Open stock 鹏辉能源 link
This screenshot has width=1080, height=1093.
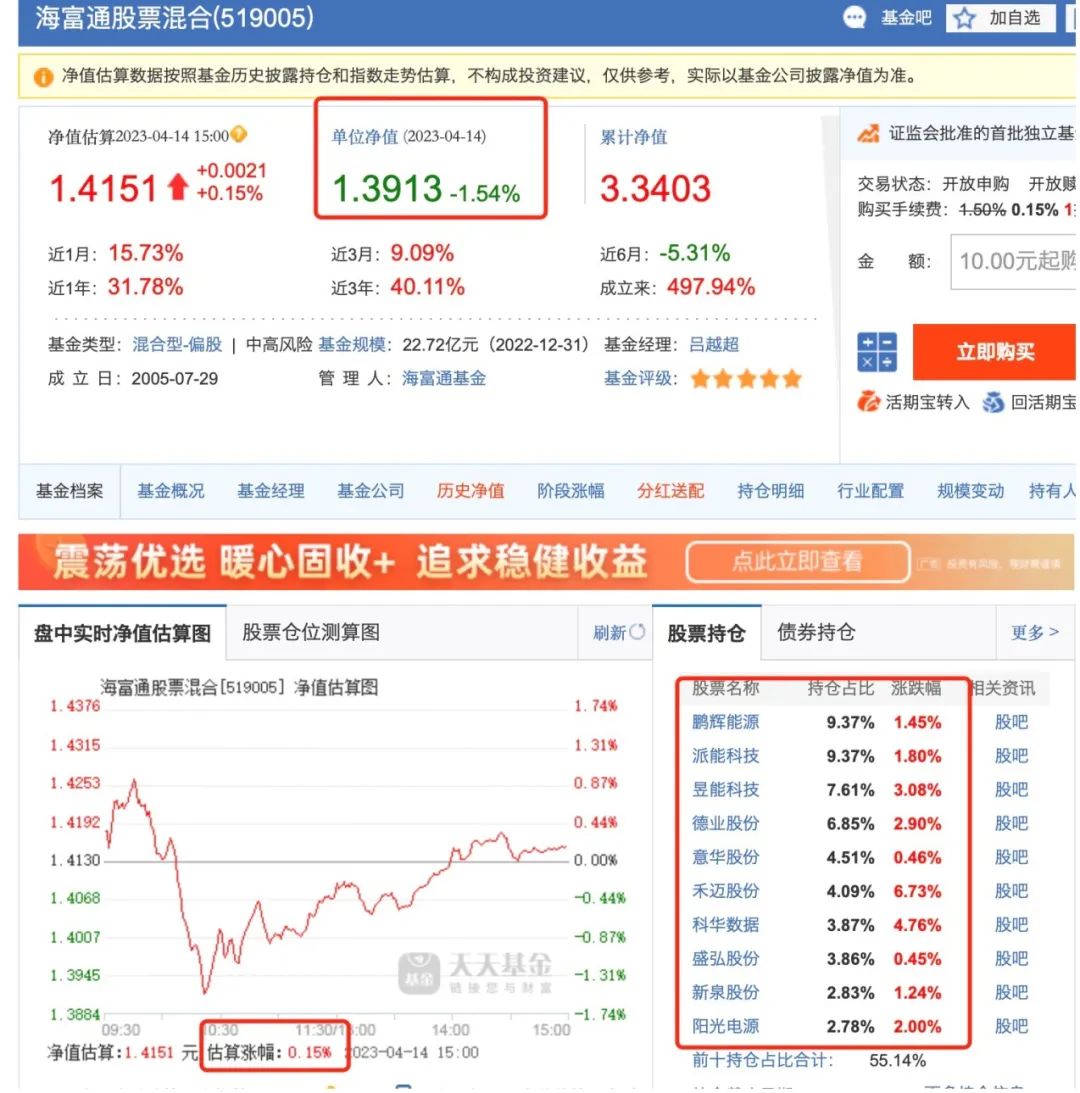pos(725,722)
